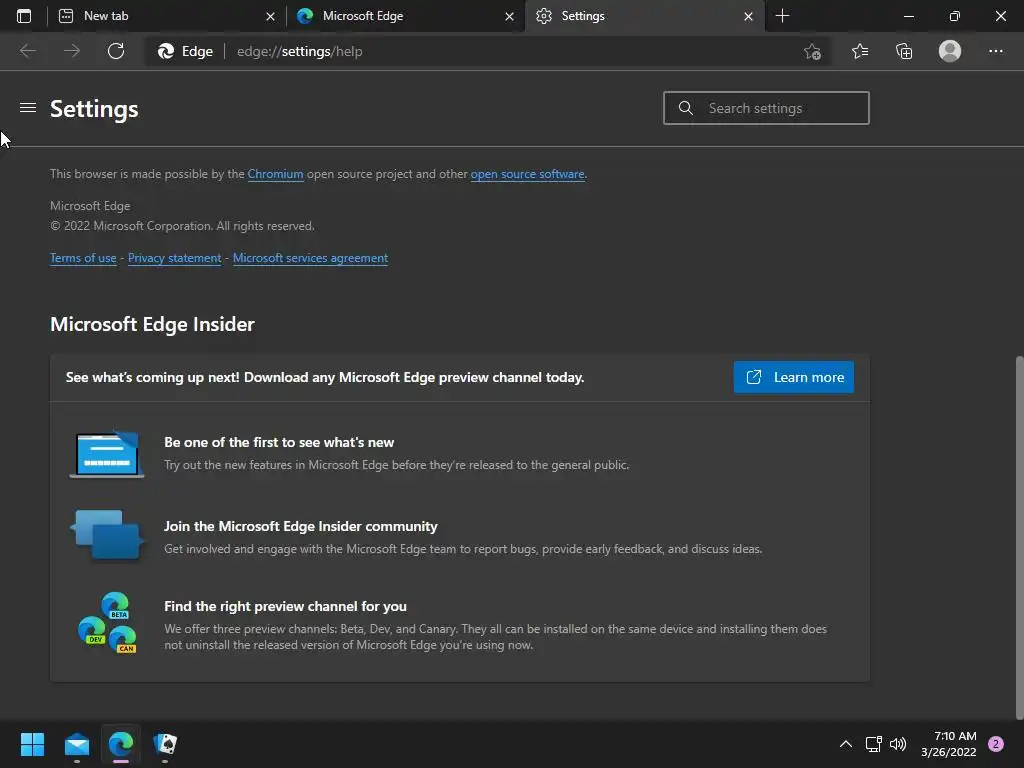Show hidden system tray icons

846,744
